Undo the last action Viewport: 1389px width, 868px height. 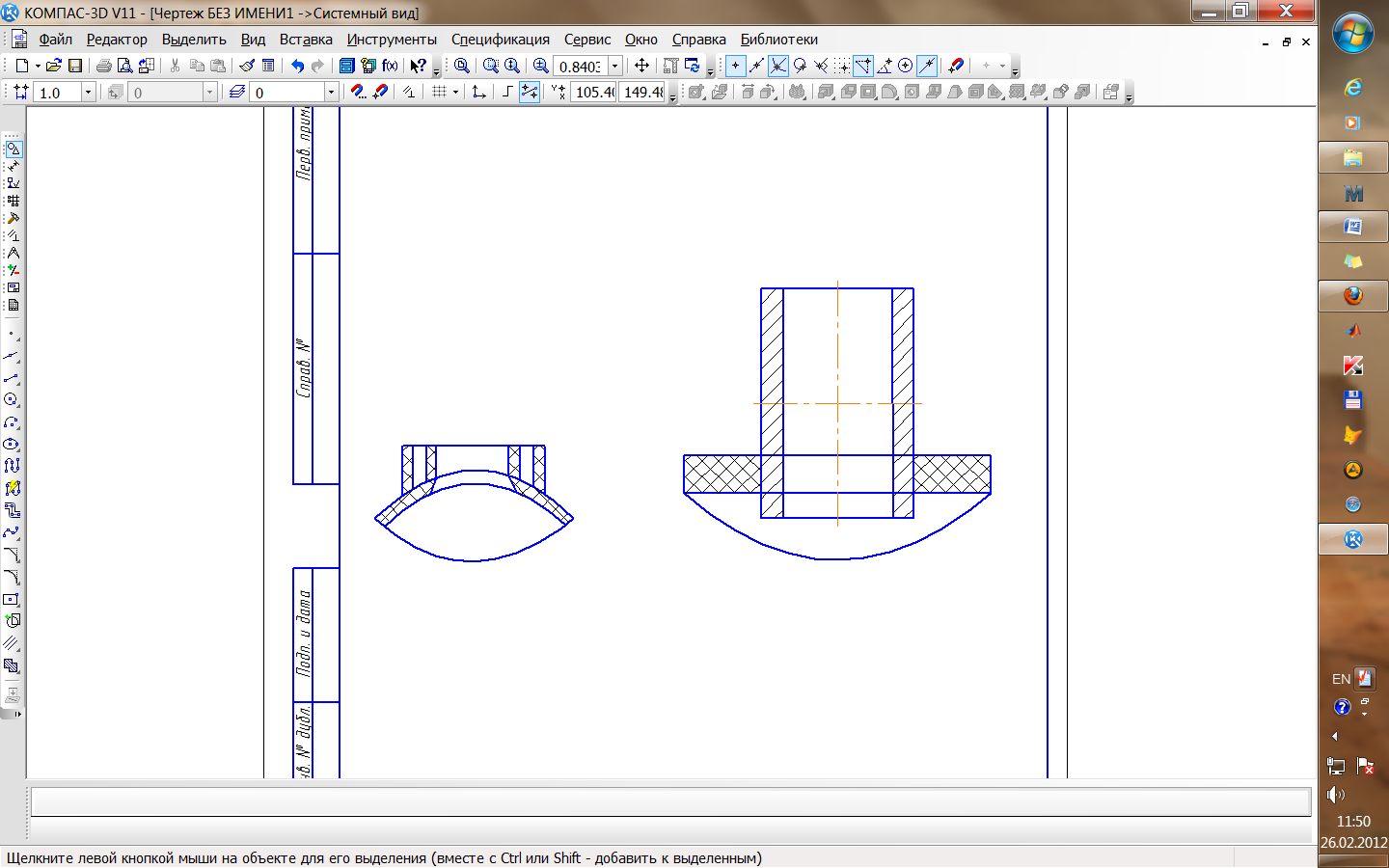pos(297,66)
